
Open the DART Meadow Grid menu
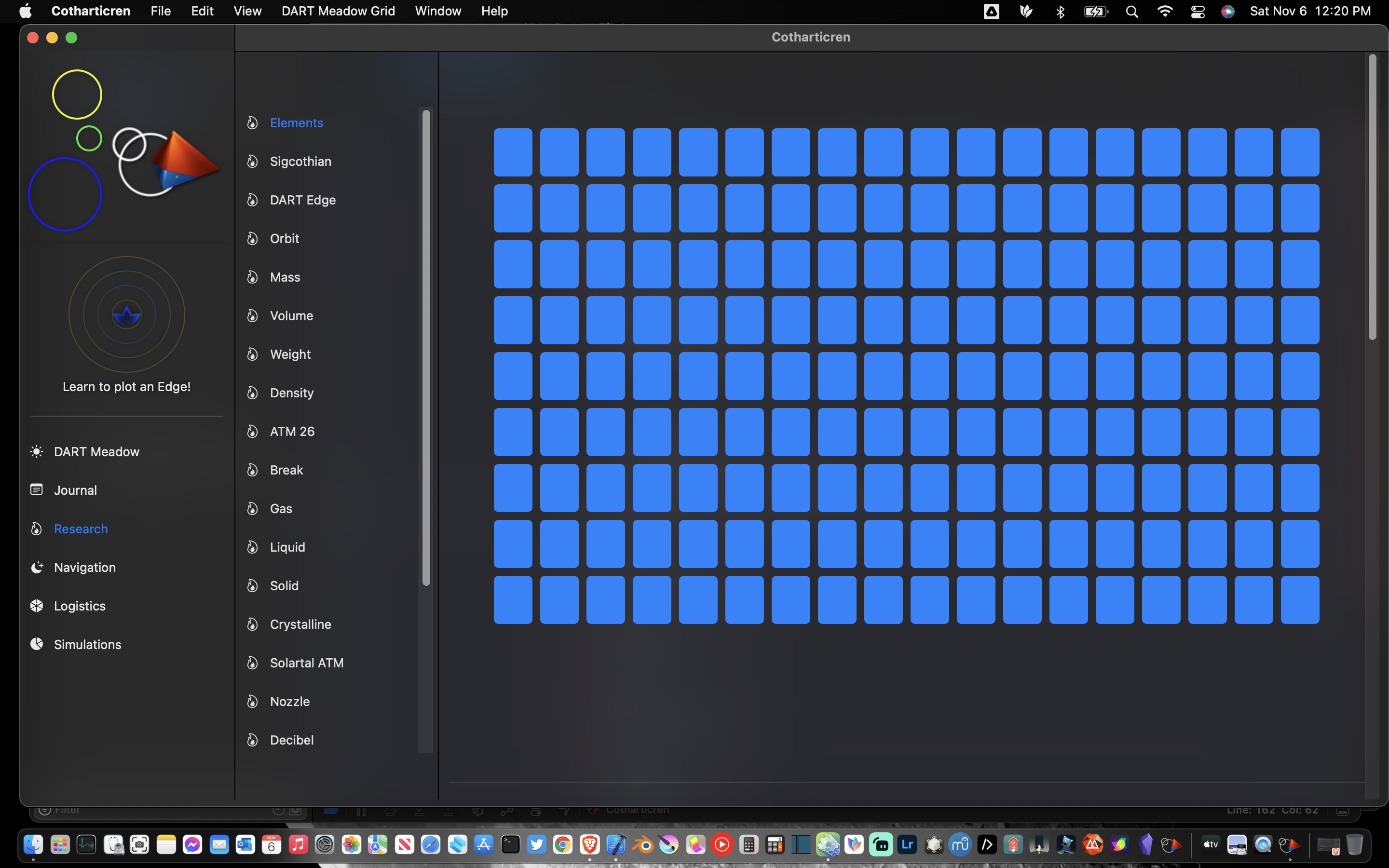(x=338, y=12)
